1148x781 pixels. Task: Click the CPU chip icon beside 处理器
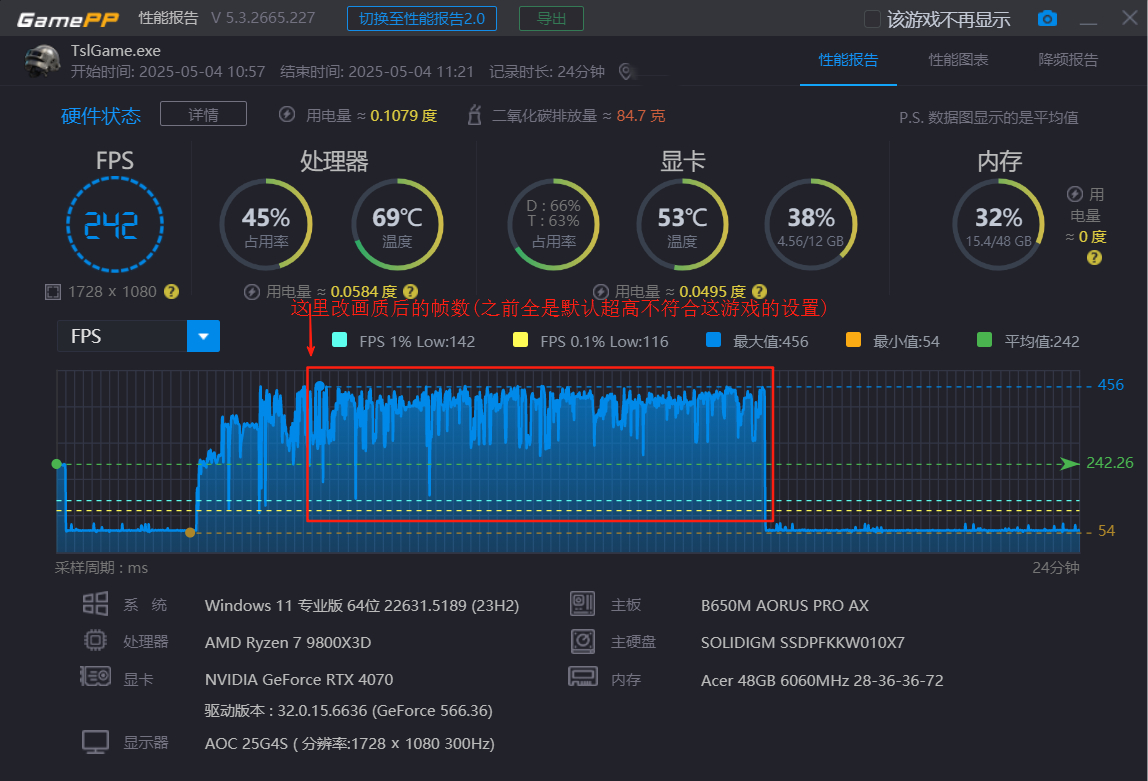tap(95, 640)
